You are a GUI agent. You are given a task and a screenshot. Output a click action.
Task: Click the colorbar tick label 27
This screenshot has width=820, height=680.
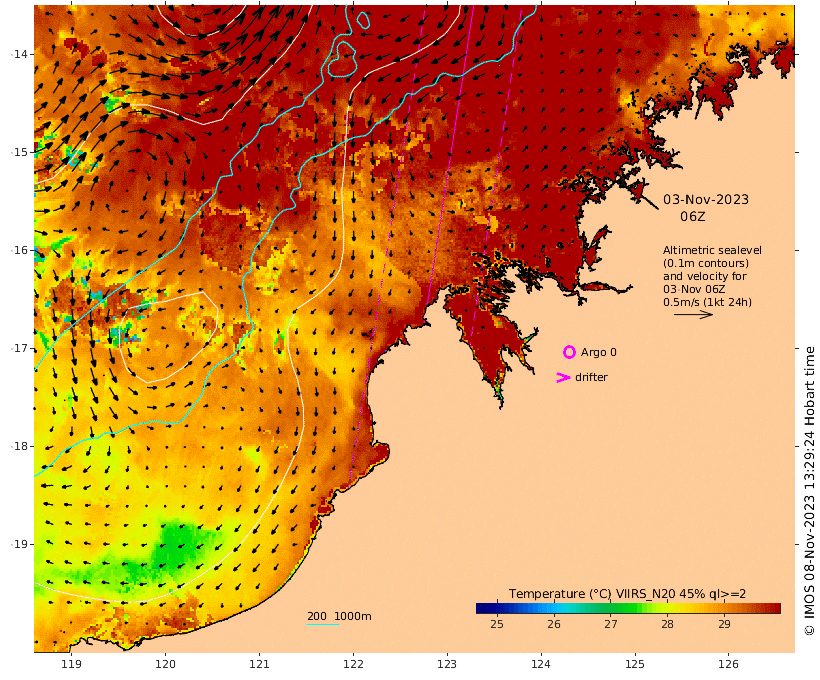coord(611,624)
